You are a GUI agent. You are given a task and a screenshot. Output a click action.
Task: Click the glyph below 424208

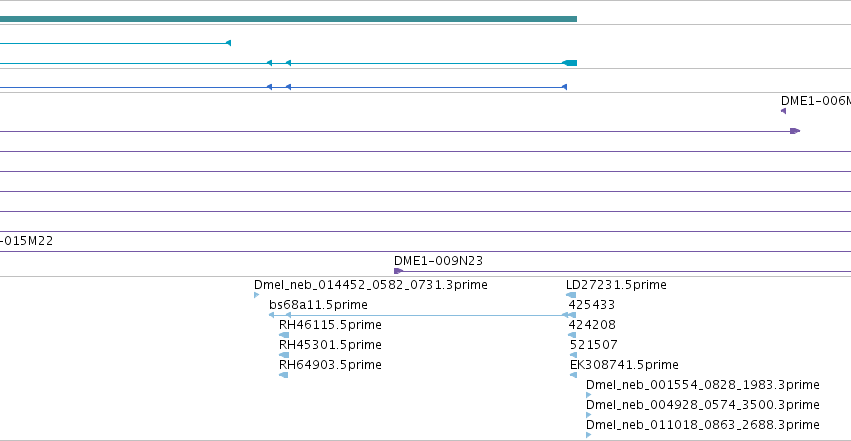coord(572,335)
